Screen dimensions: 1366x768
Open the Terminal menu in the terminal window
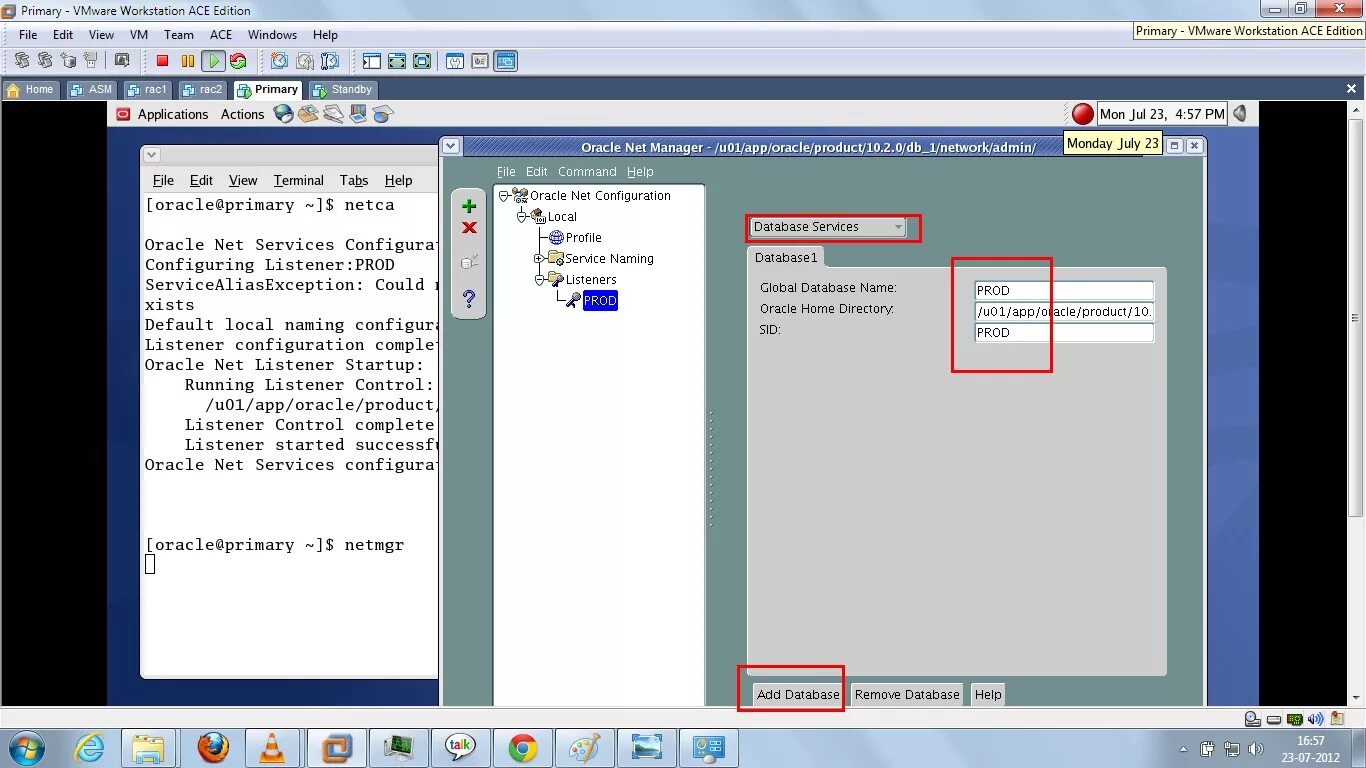(x=299, y=180)
